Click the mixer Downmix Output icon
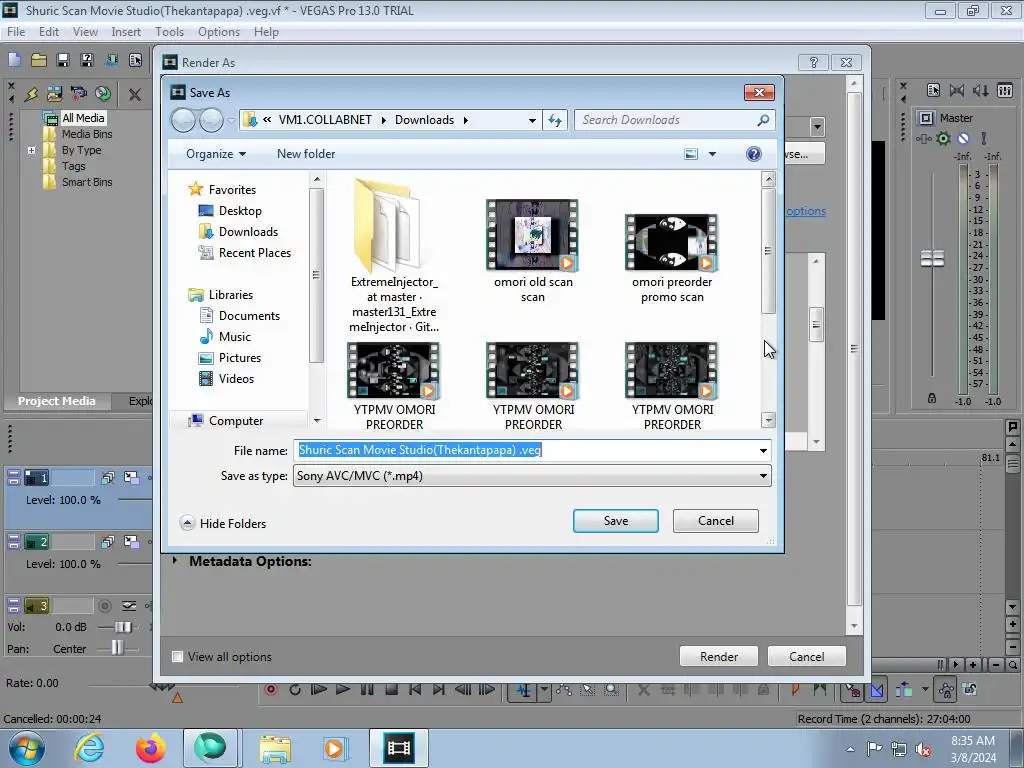Screen dimensions: 1024x768 point(957,91)
